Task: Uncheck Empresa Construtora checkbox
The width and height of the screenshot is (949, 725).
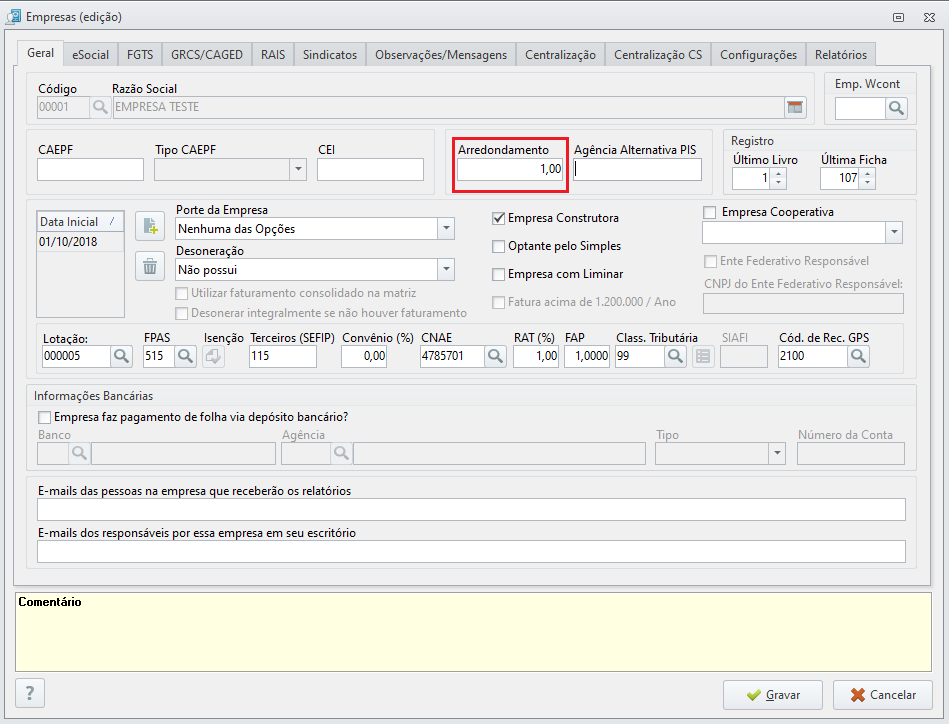Action: pyautogui.click(x=499, y=218)
